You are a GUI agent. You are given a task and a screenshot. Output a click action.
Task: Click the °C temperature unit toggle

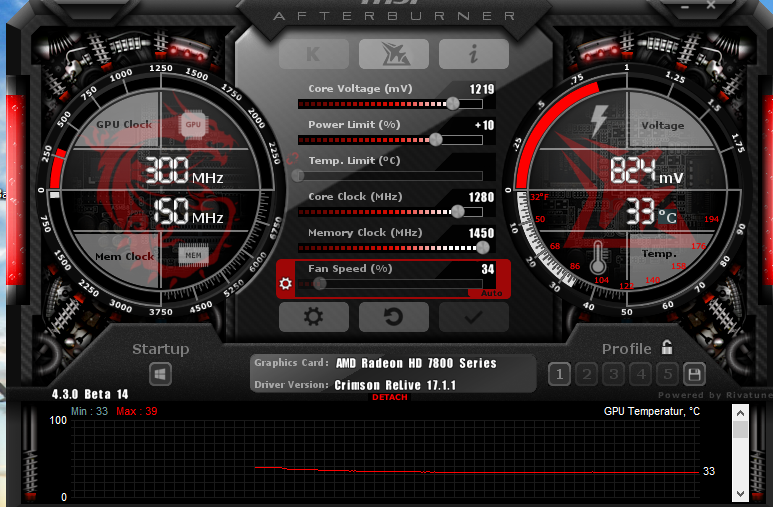point(668,217)
